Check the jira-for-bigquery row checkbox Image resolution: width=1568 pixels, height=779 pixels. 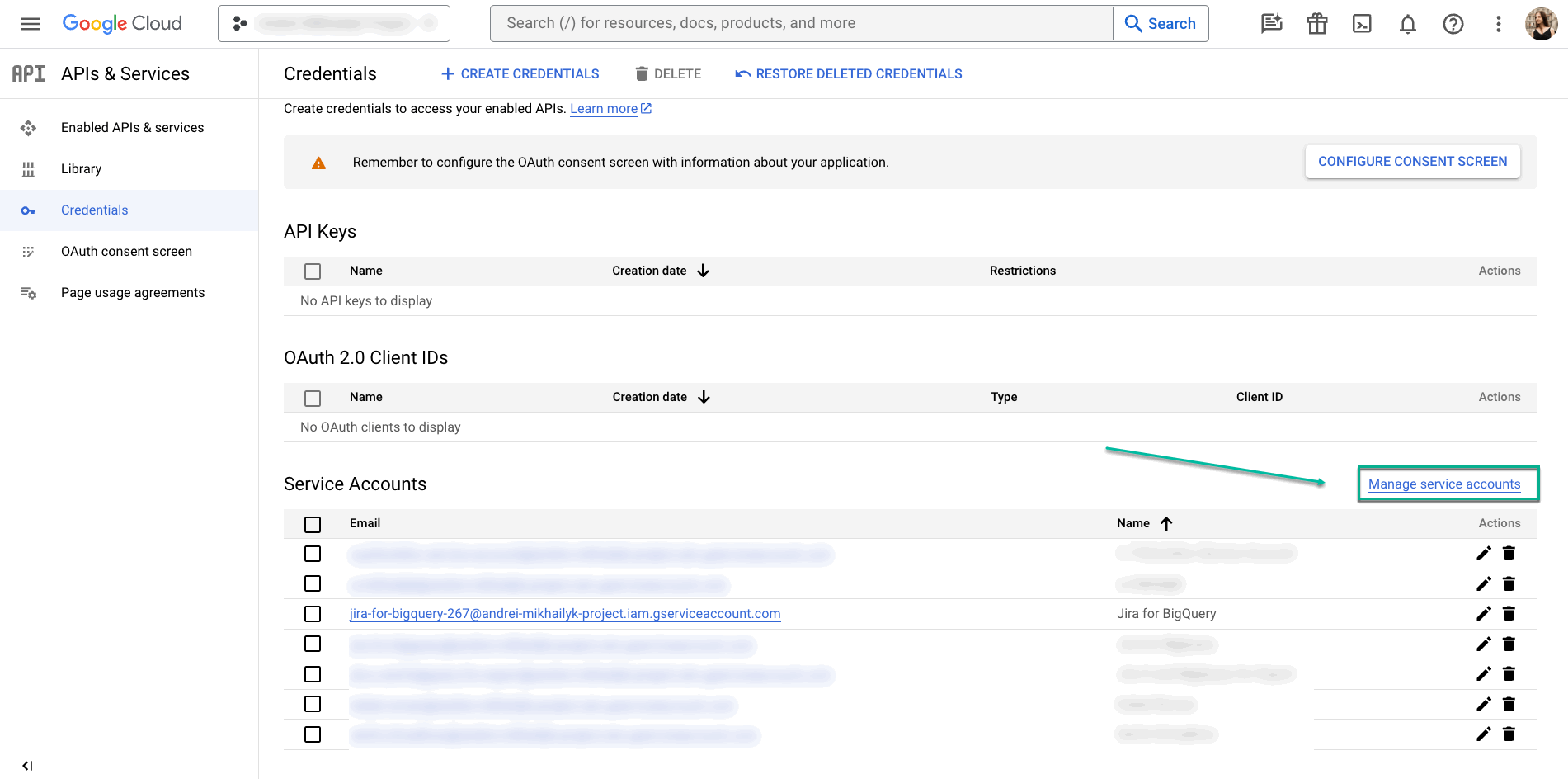pyautogui.click(x=313, y=614)
